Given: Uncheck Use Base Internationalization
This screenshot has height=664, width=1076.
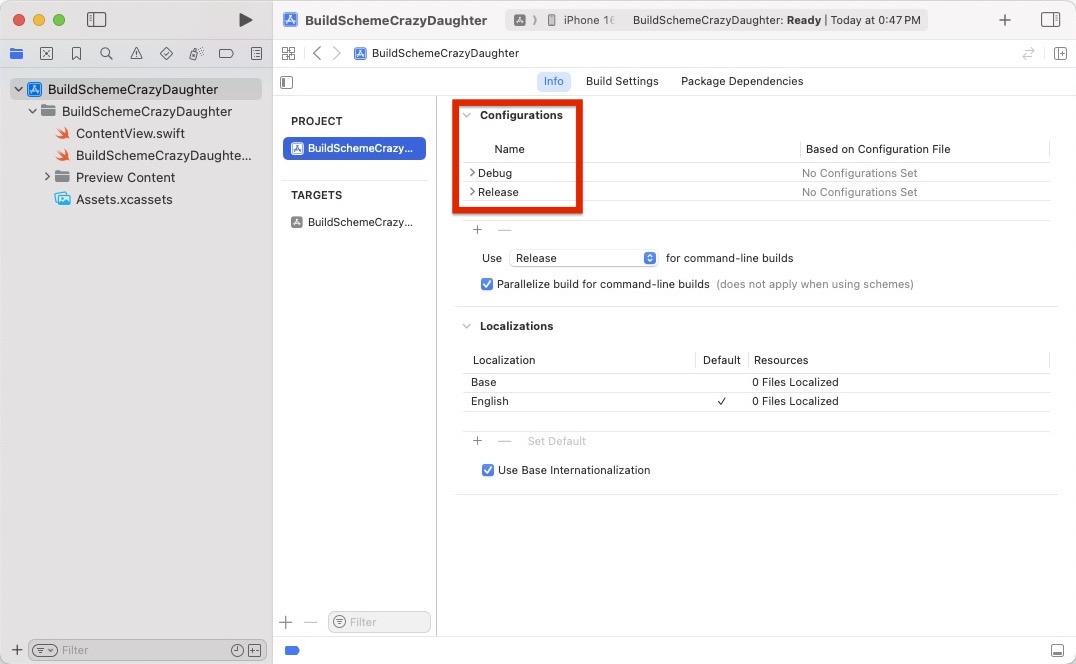Looking at the screenshot, I should coord(487,470).
